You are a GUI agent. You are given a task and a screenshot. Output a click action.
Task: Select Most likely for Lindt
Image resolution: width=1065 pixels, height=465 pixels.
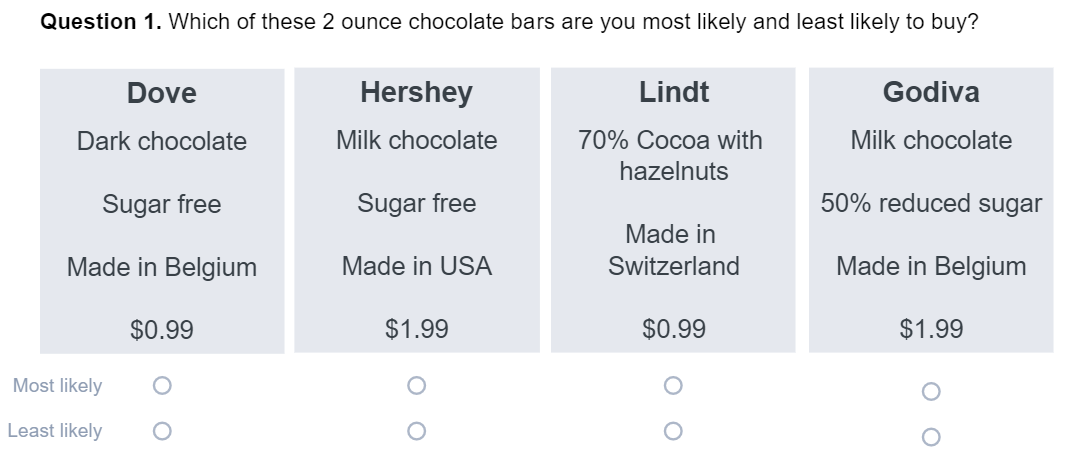click(x=673, y=386)
